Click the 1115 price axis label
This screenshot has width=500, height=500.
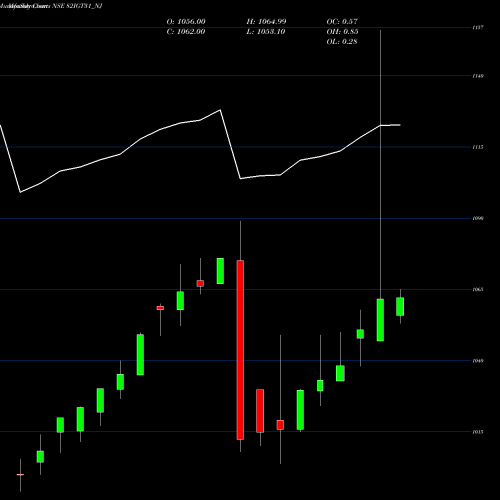(478, 147)
